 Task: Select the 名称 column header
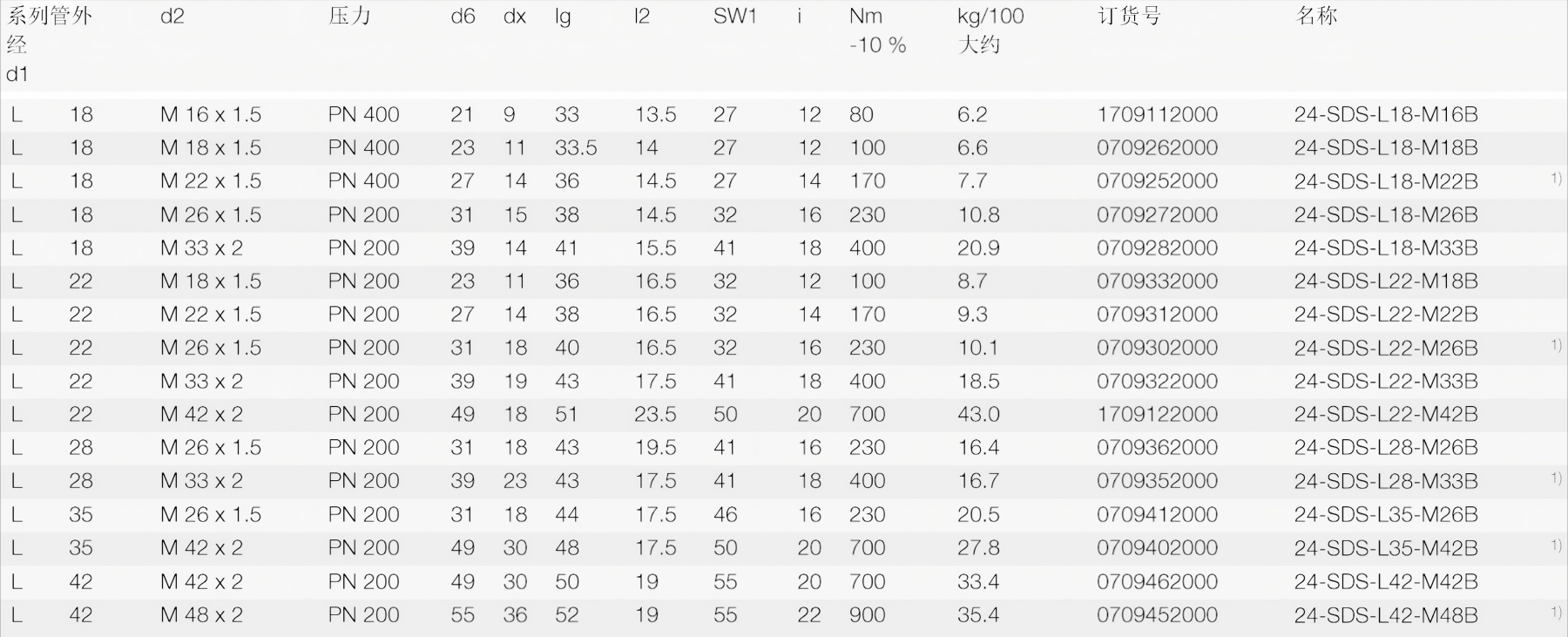(x=1316, y=17)
